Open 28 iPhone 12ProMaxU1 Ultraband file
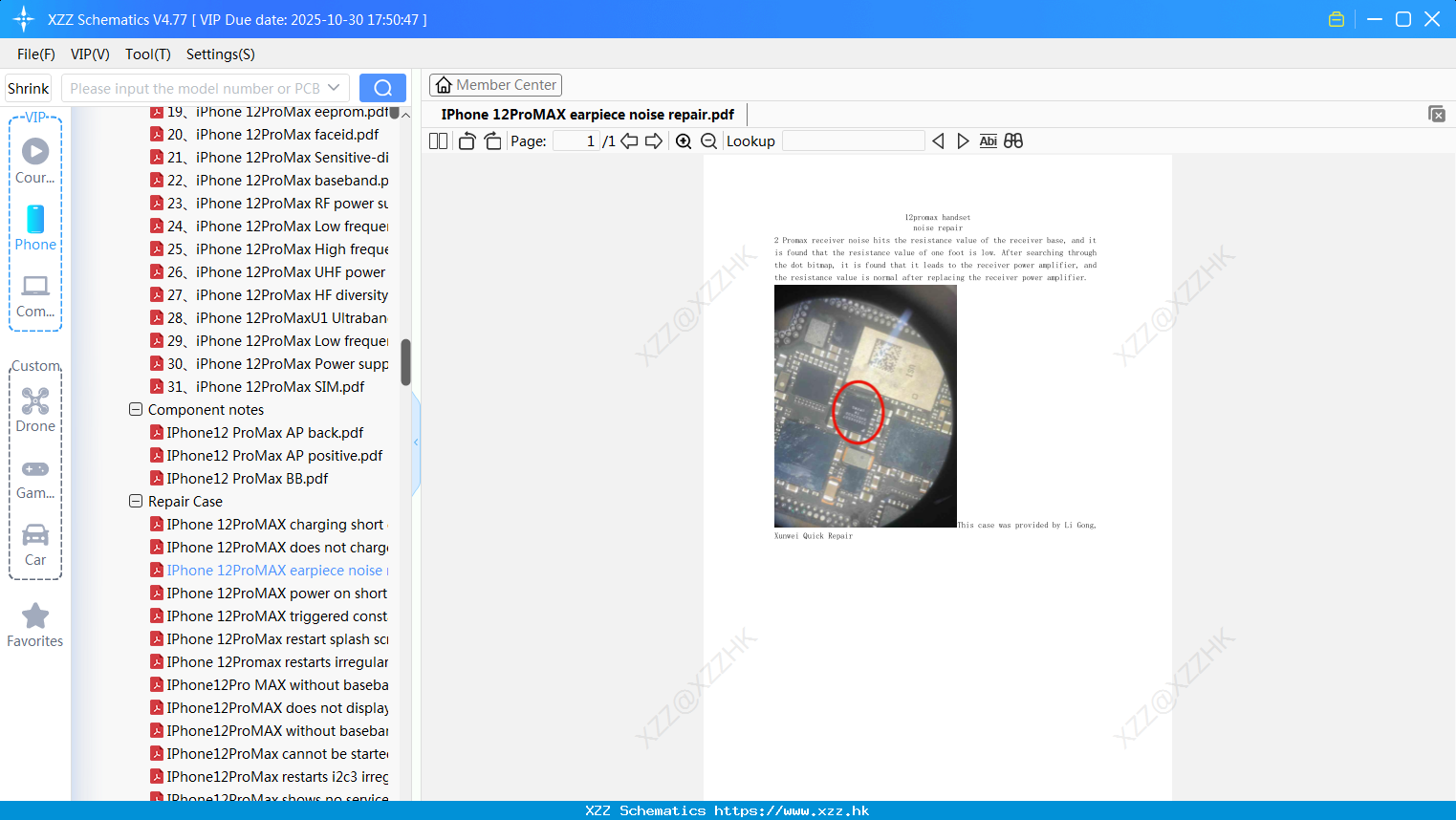This screenshot has height=820, width=1456. 270,317
